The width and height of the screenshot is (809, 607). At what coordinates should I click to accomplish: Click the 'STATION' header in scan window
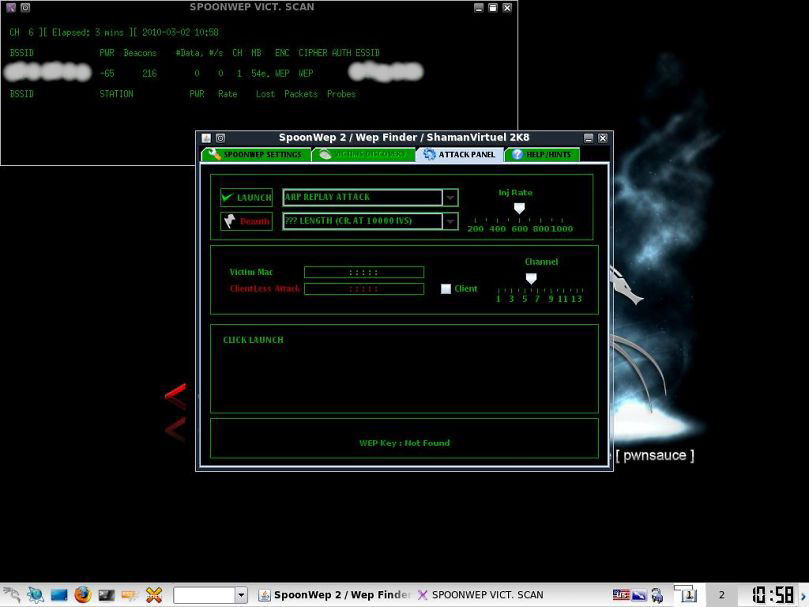tap(116, 94)
